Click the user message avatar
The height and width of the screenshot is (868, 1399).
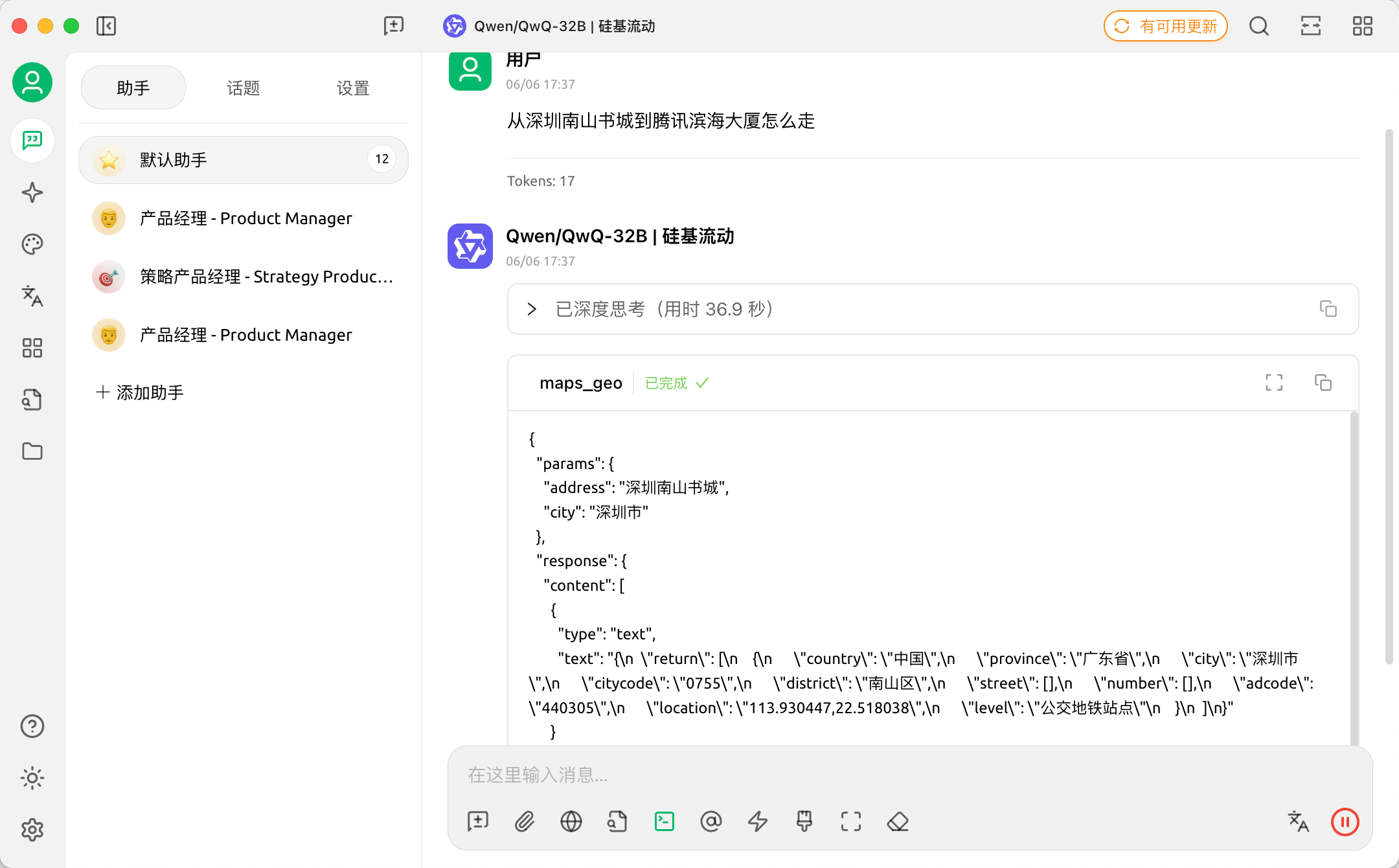470,70
